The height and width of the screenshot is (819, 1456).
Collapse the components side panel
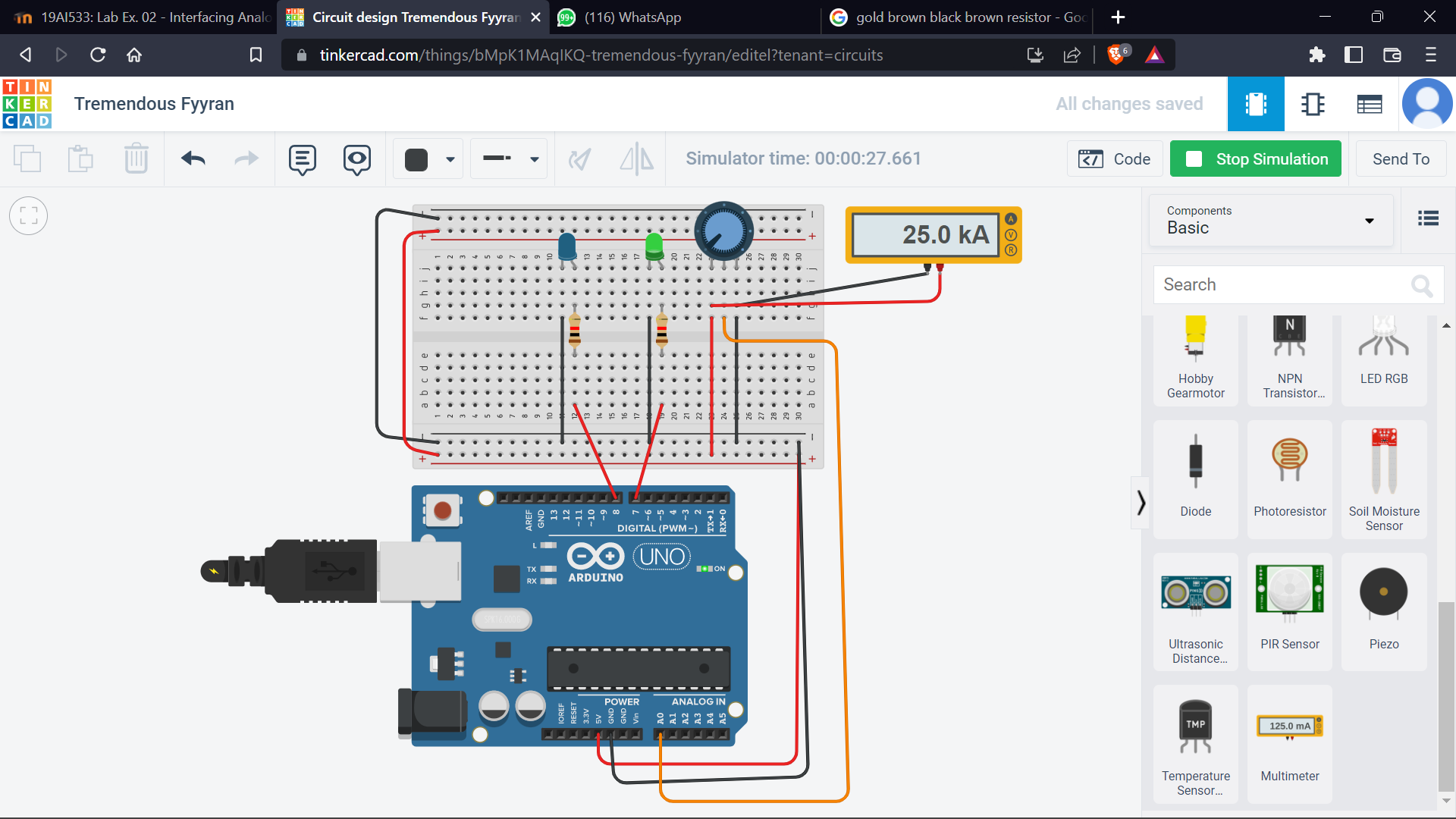pyautogui.click(x=1141, y=503)
